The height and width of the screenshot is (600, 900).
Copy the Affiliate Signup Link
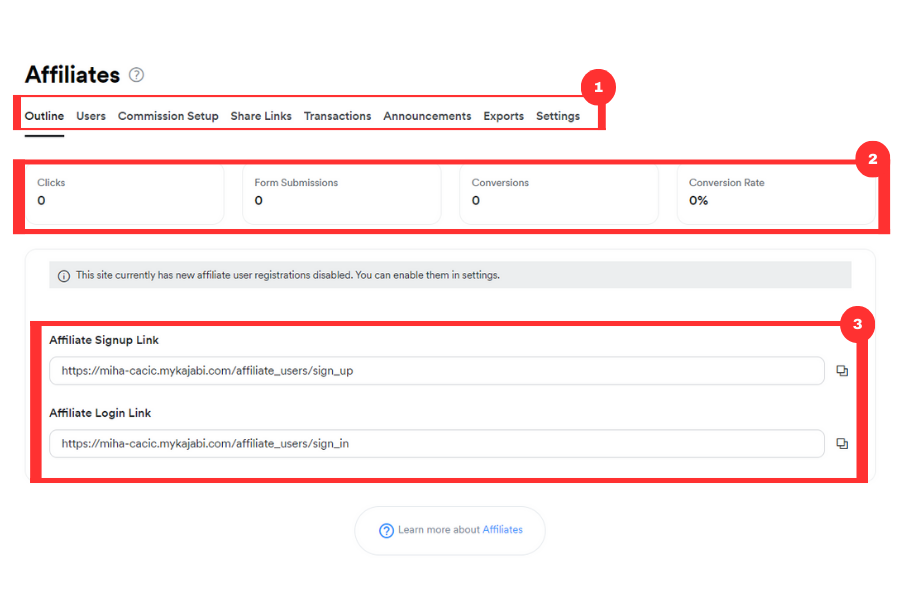[x=841, y=371]
